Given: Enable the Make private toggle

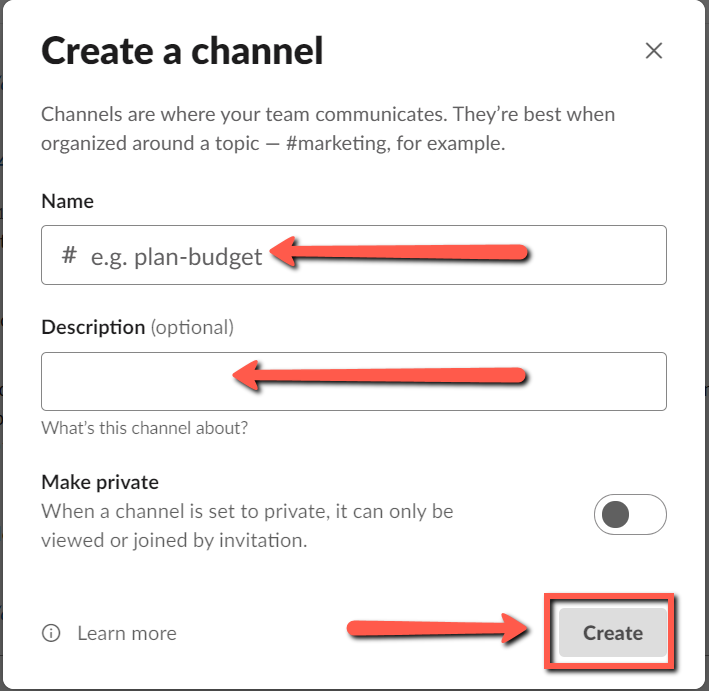Looking at the screenshot, I should pyautogui.click(x=630, y=515).
